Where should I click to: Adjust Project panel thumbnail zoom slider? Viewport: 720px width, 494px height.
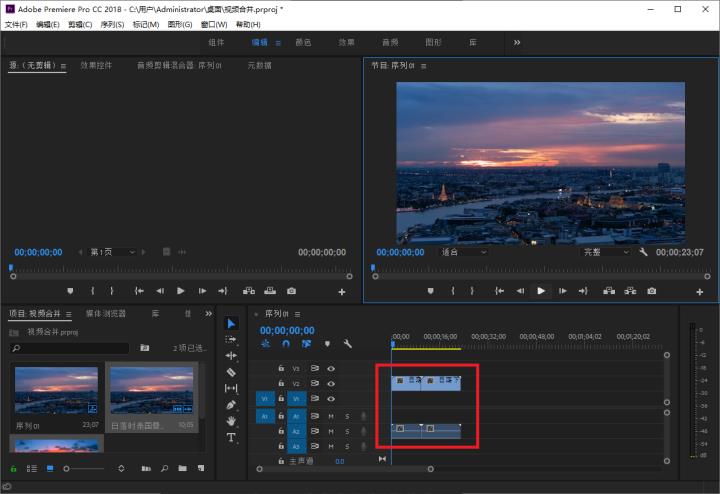(x=85, y=469)
